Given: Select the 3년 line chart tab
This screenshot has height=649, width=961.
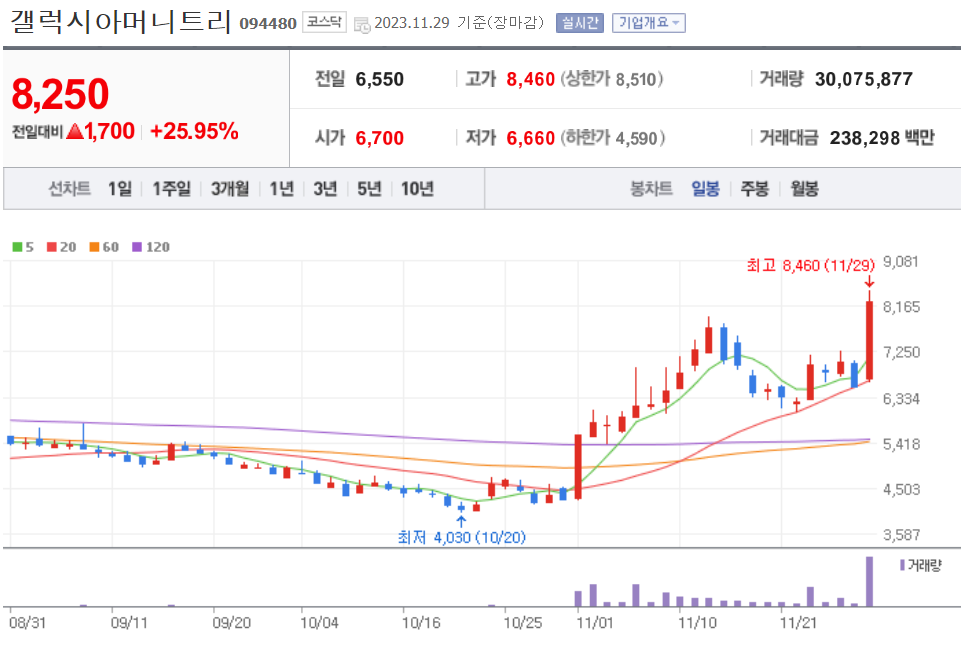Looking at the screenshot, I should [325, 189].
